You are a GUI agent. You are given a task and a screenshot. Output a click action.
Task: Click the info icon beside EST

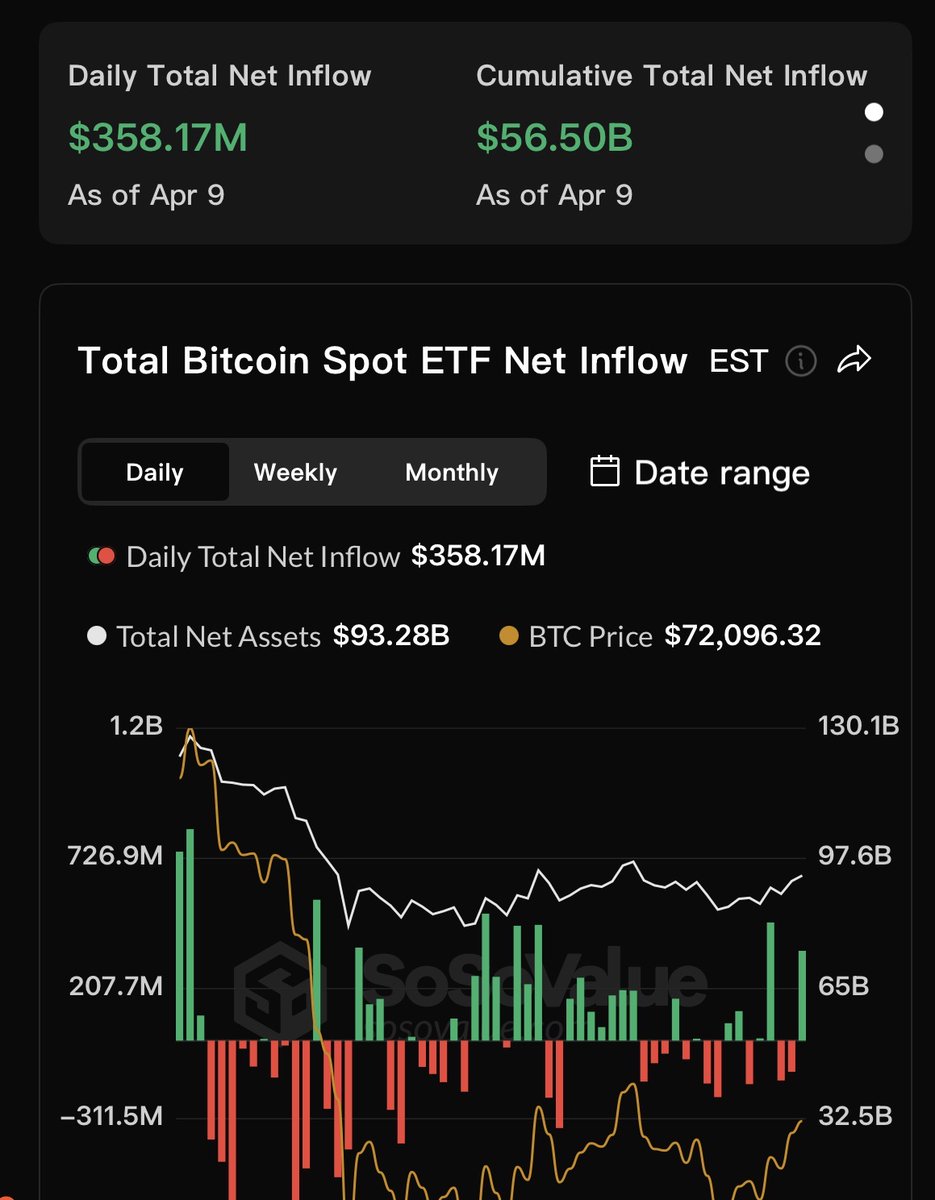801,361
